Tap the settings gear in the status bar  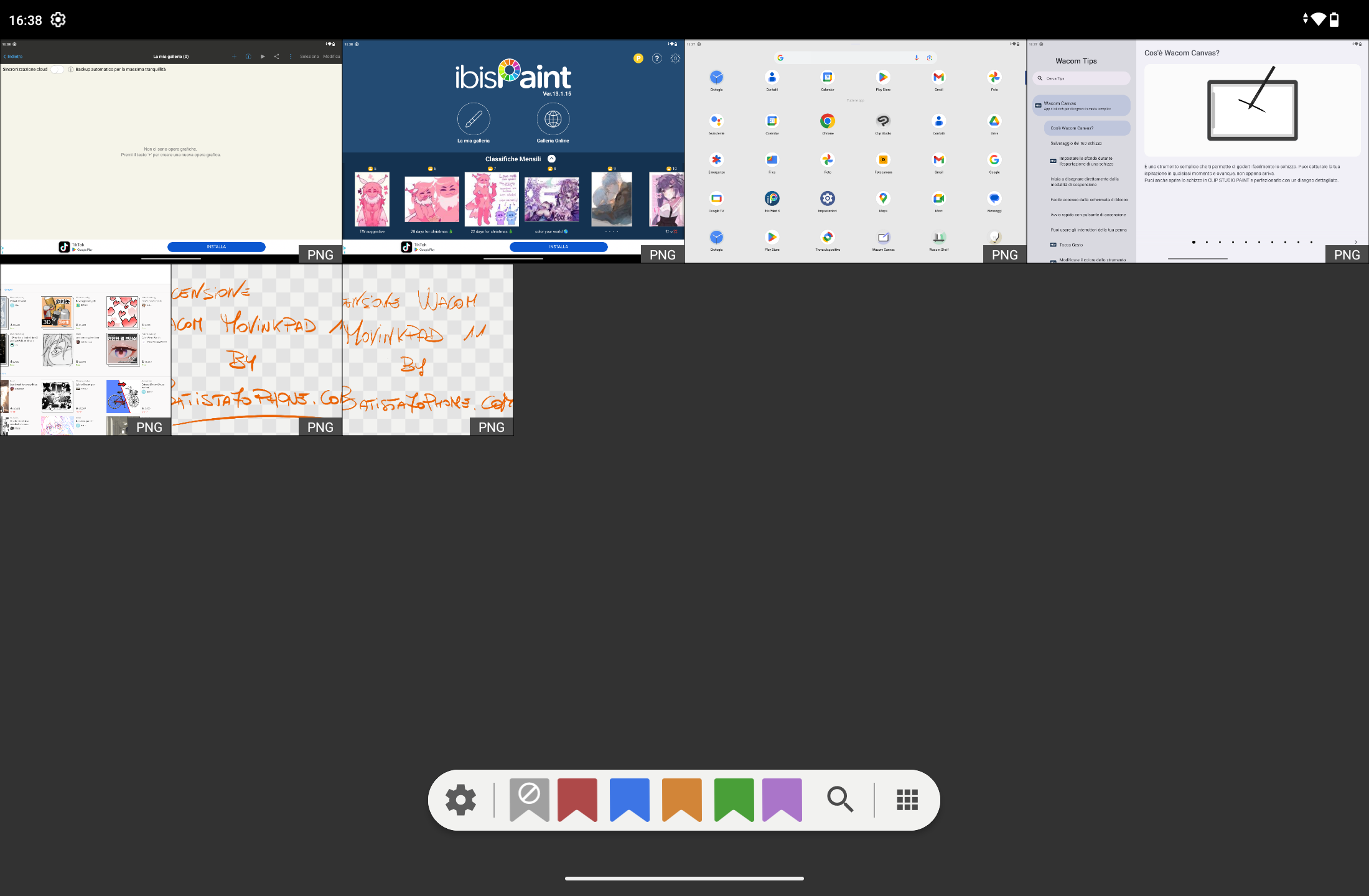58,20
